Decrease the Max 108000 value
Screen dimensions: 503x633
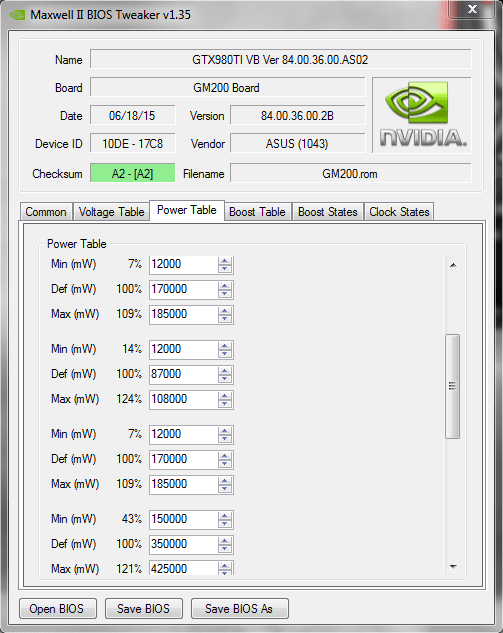[225, 404]
